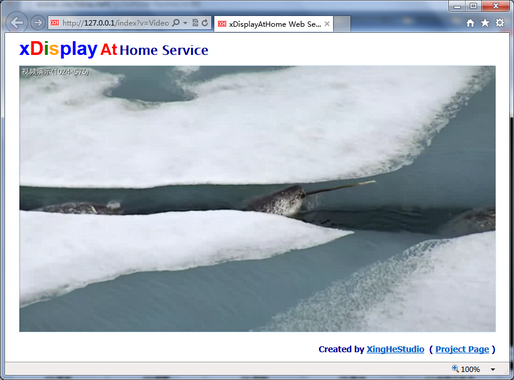Expand the address bar autocomplete dropdown arrow
This screenshot has height=380, width=514.
pyautogui.click(x=185, y=23)
